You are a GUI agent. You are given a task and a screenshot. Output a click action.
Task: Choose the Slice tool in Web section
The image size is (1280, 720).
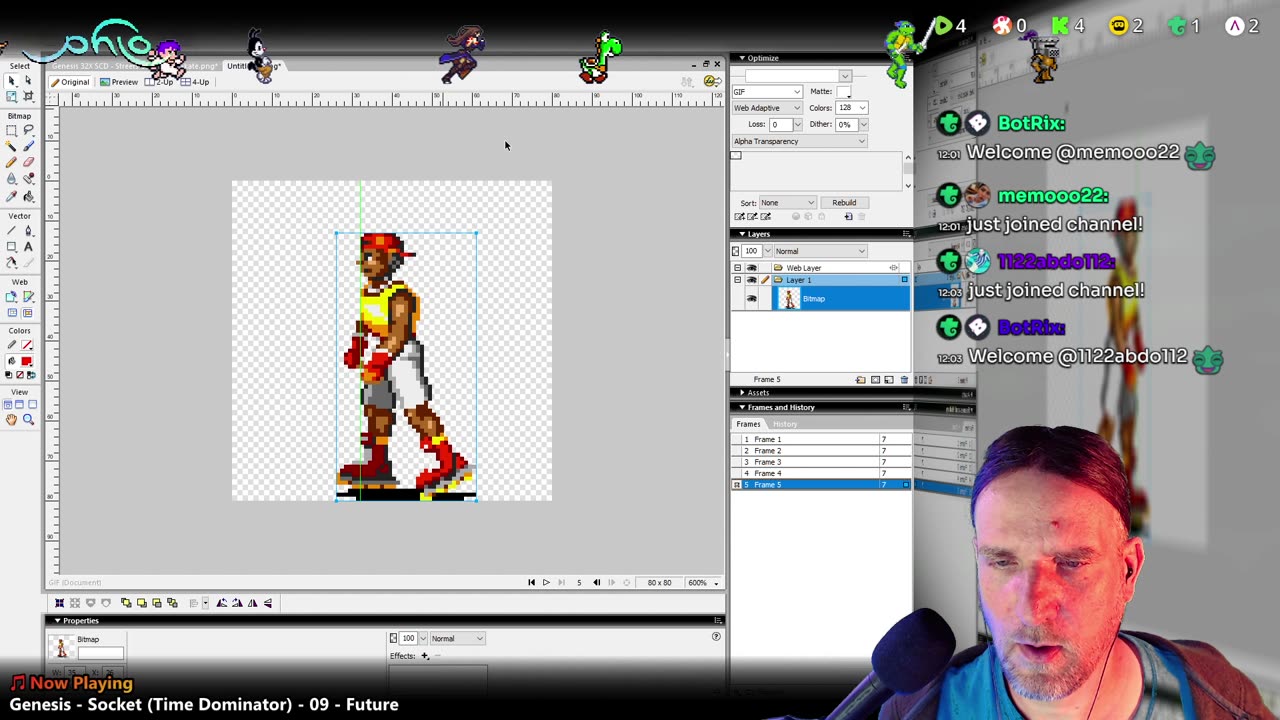28,296
